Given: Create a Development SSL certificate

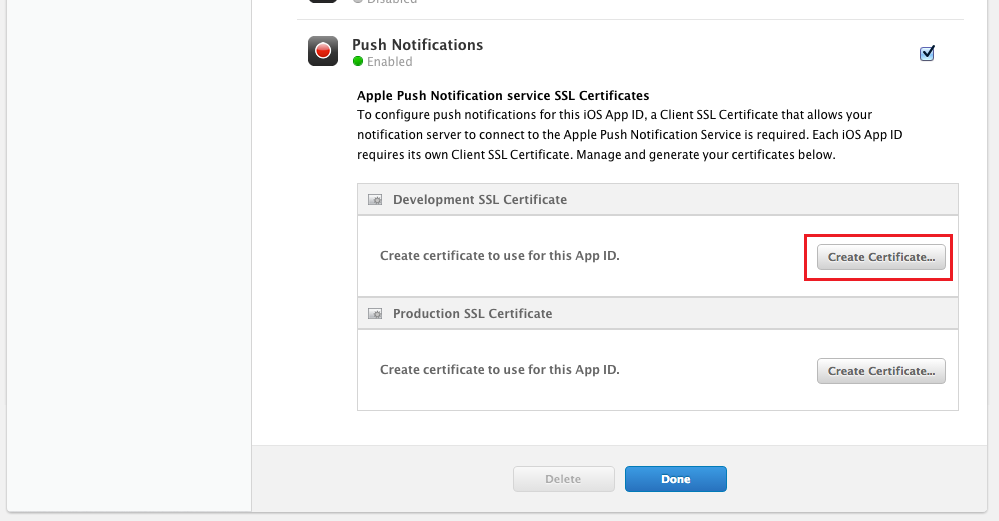Looking at the screenshot, I should point(881,257).
